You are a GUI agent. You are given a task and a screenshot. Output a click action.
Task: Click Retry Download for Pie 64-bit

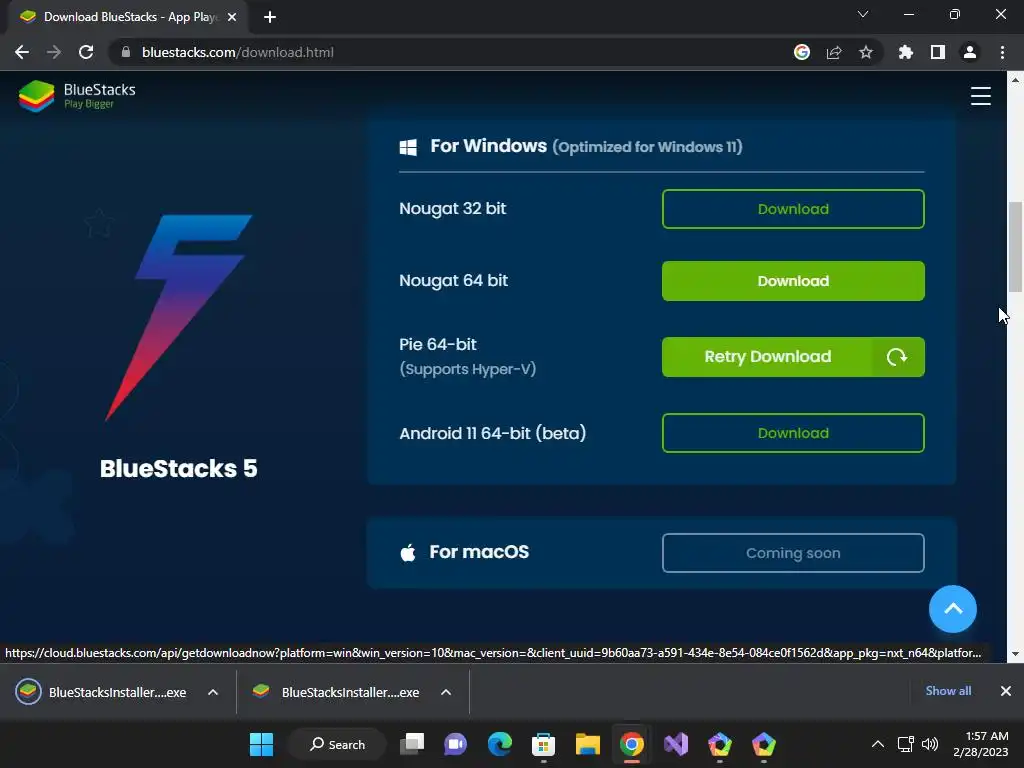click(793, 357)
